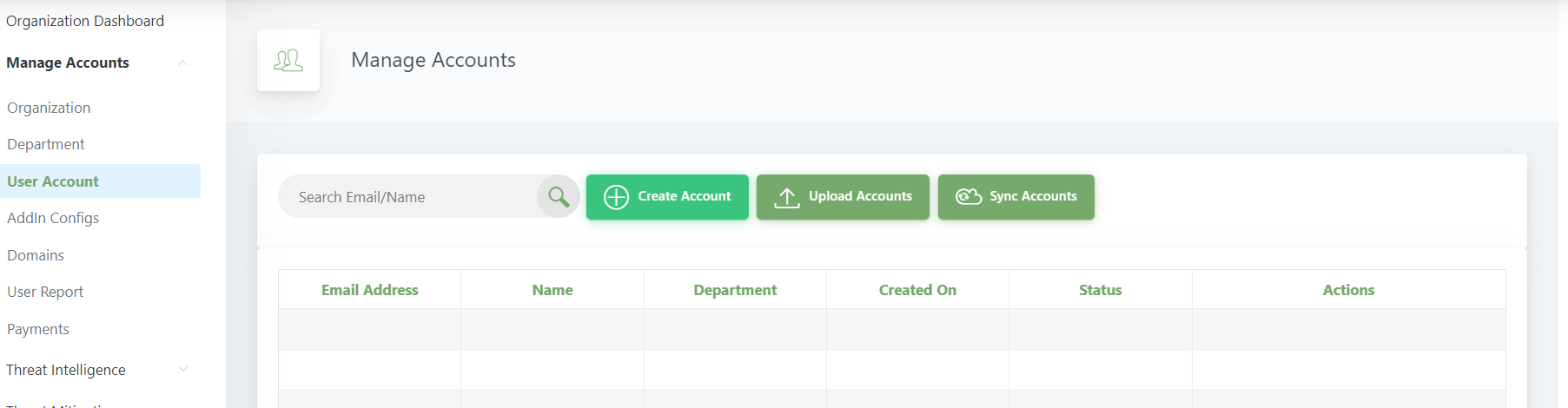Click the Actions column header
This screenshot has height=408, width=1568.
tap(1349, 290)
